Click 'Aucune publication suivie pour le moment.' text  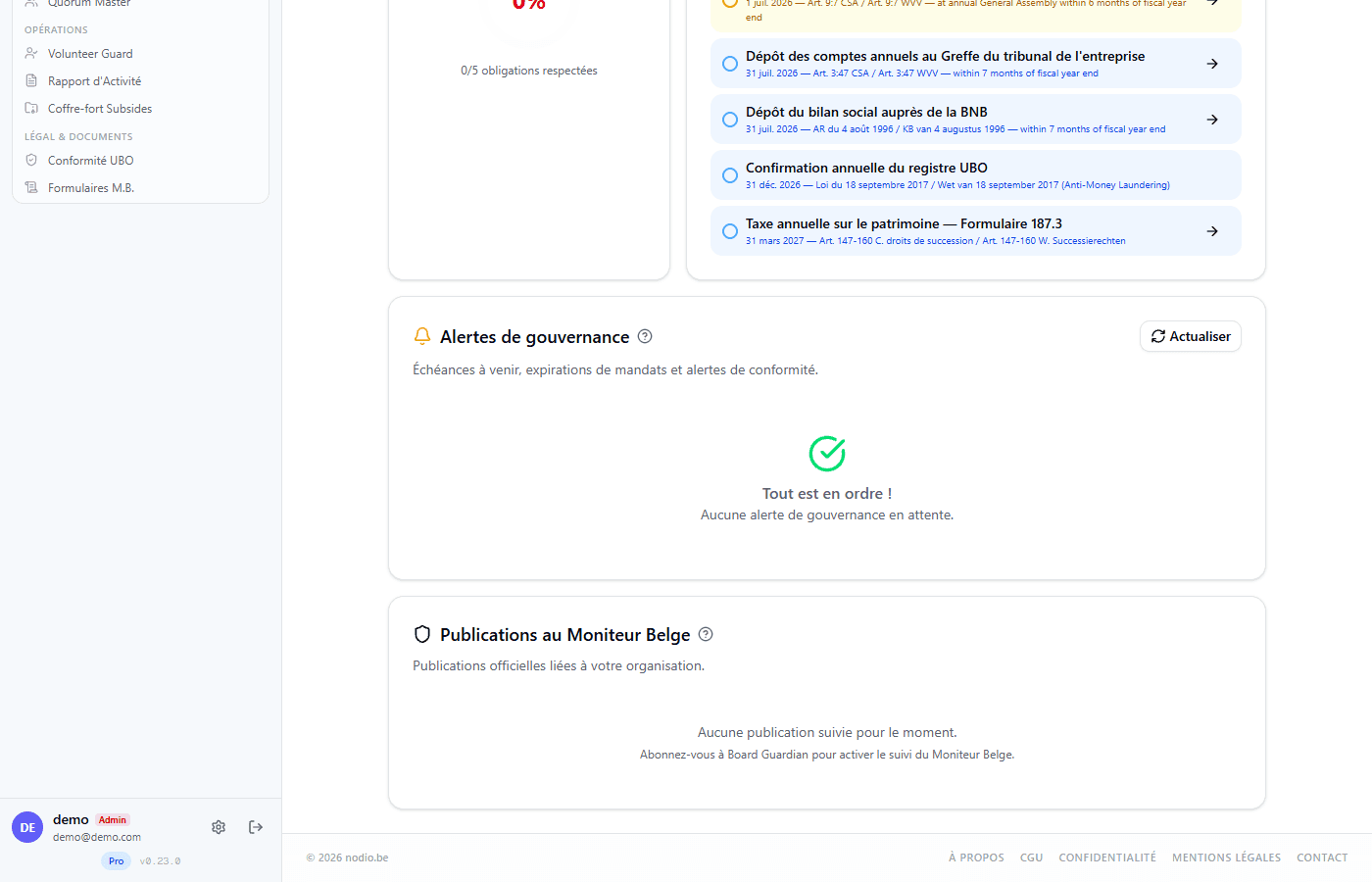827,732
